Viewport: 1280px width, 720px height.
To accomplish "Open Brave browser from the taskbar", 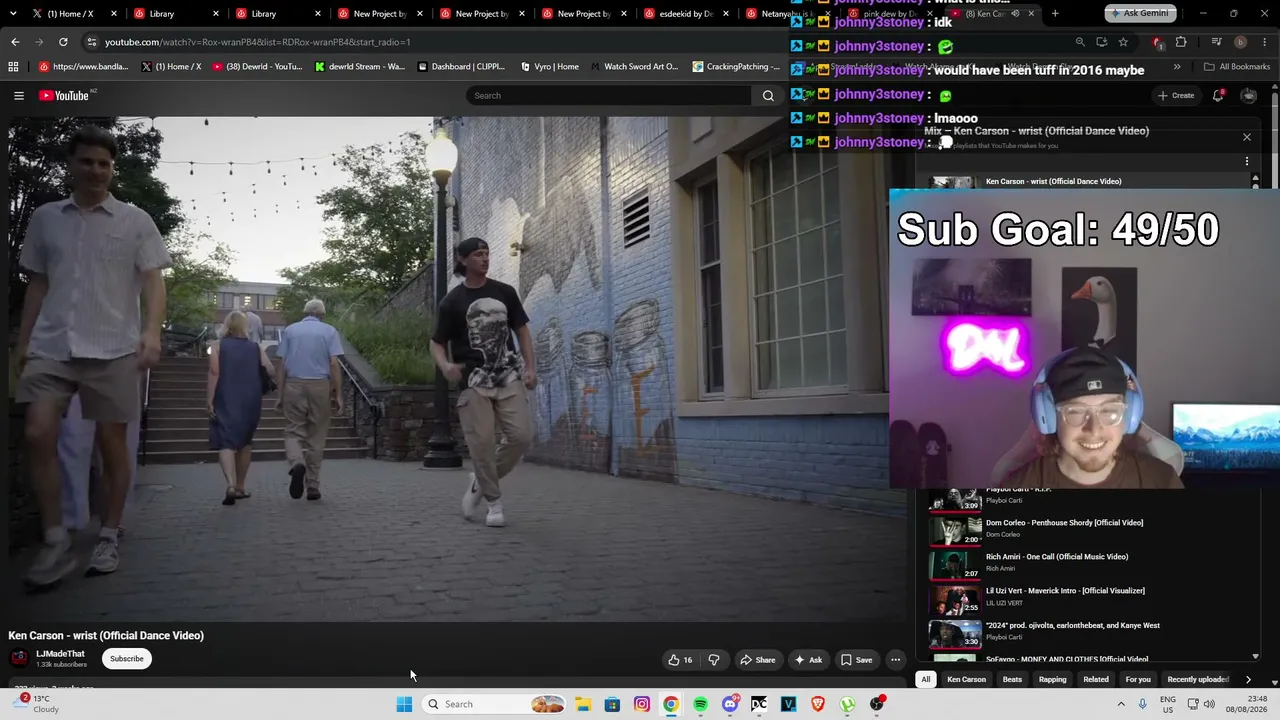I will (x=818, y=704).
